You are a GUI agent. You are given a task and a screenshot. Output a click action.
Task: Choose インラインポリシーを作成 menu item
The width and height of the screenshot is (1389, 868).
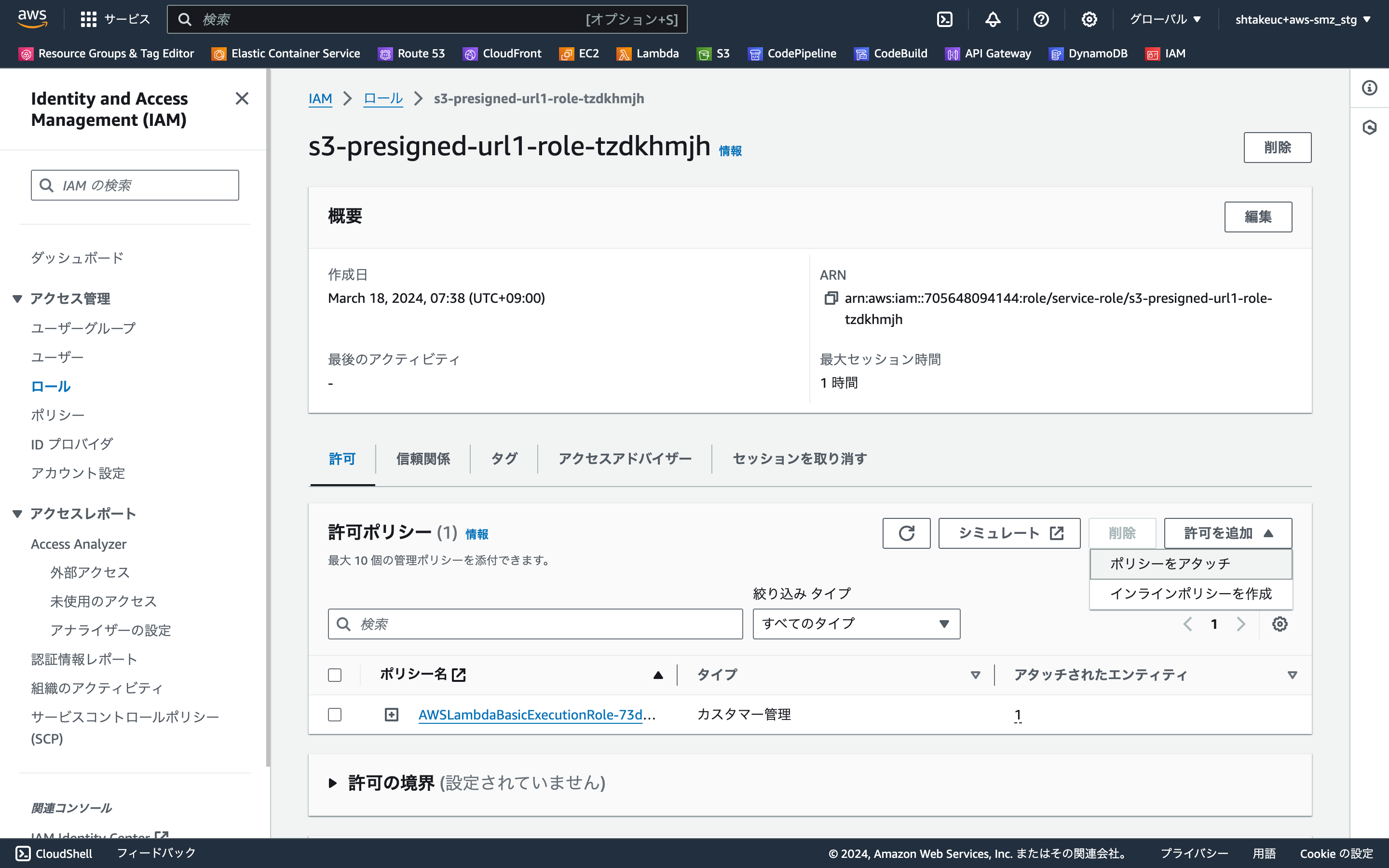click(1191, 594)
